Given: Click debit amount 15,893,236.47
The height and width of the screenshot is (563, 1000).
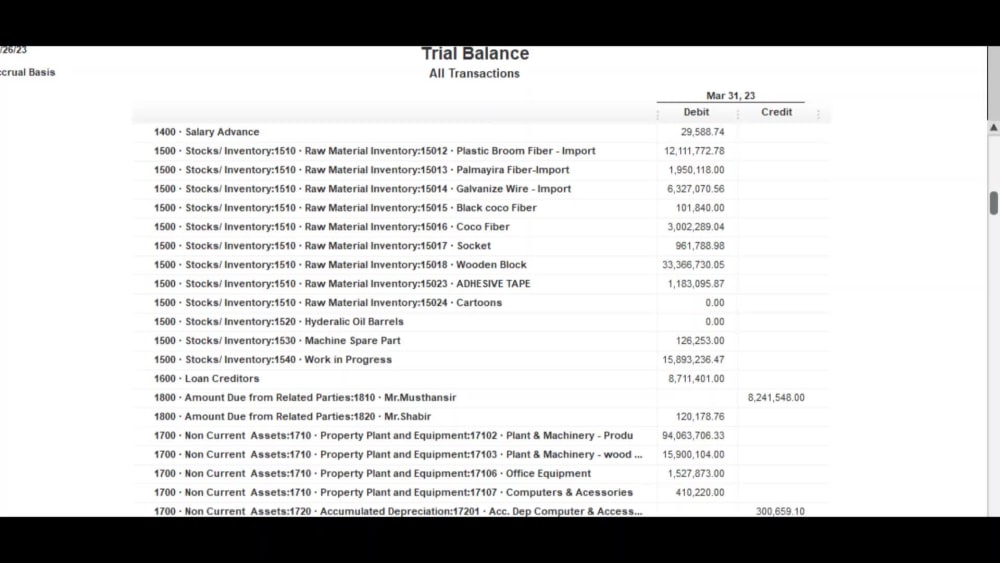Looking at the screenshot, I should point(693,360).
